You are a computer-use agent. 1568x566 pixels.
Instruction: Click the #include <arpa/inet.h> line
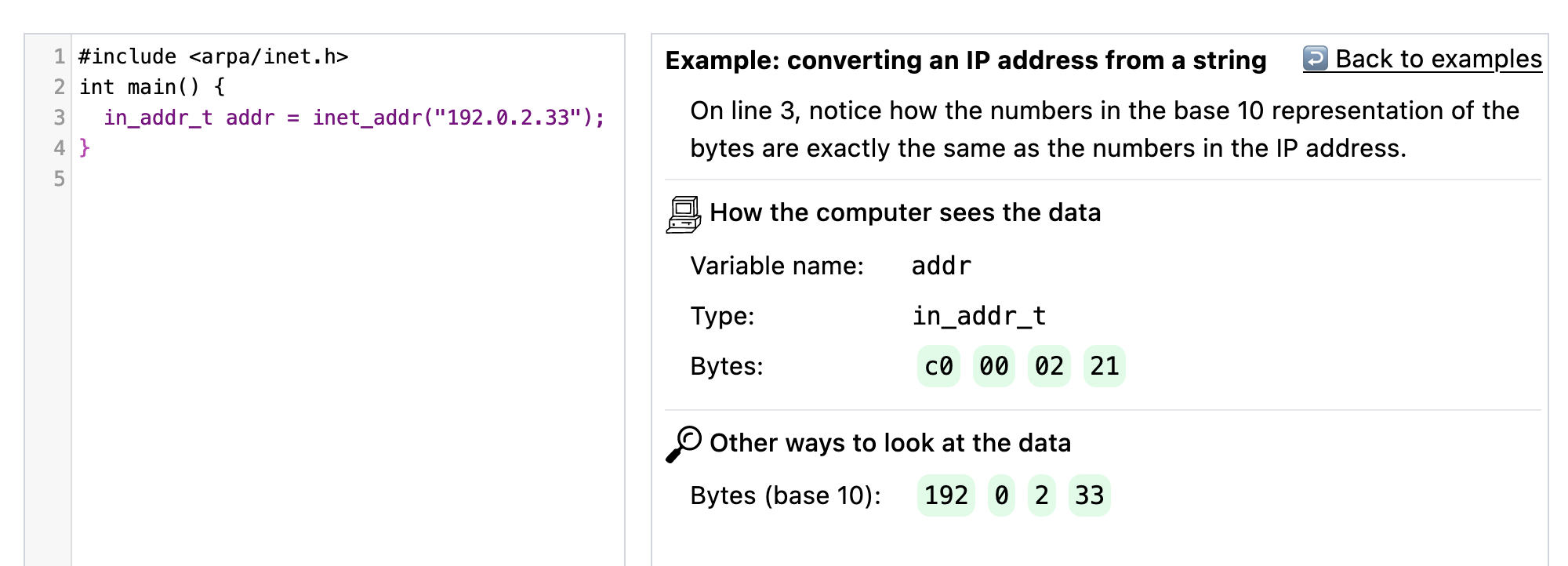pyautogui.click(x=213, y=56)
